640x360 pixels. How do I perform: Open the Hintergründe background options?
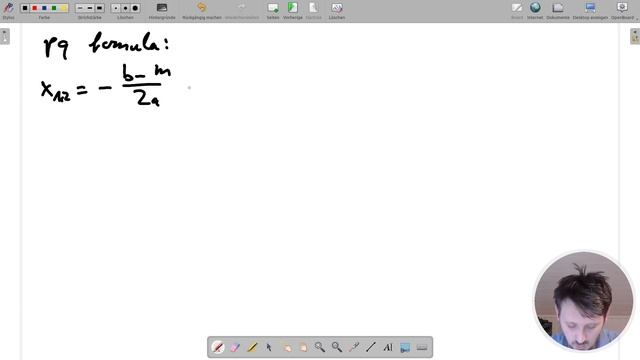(x=162, y=10)
